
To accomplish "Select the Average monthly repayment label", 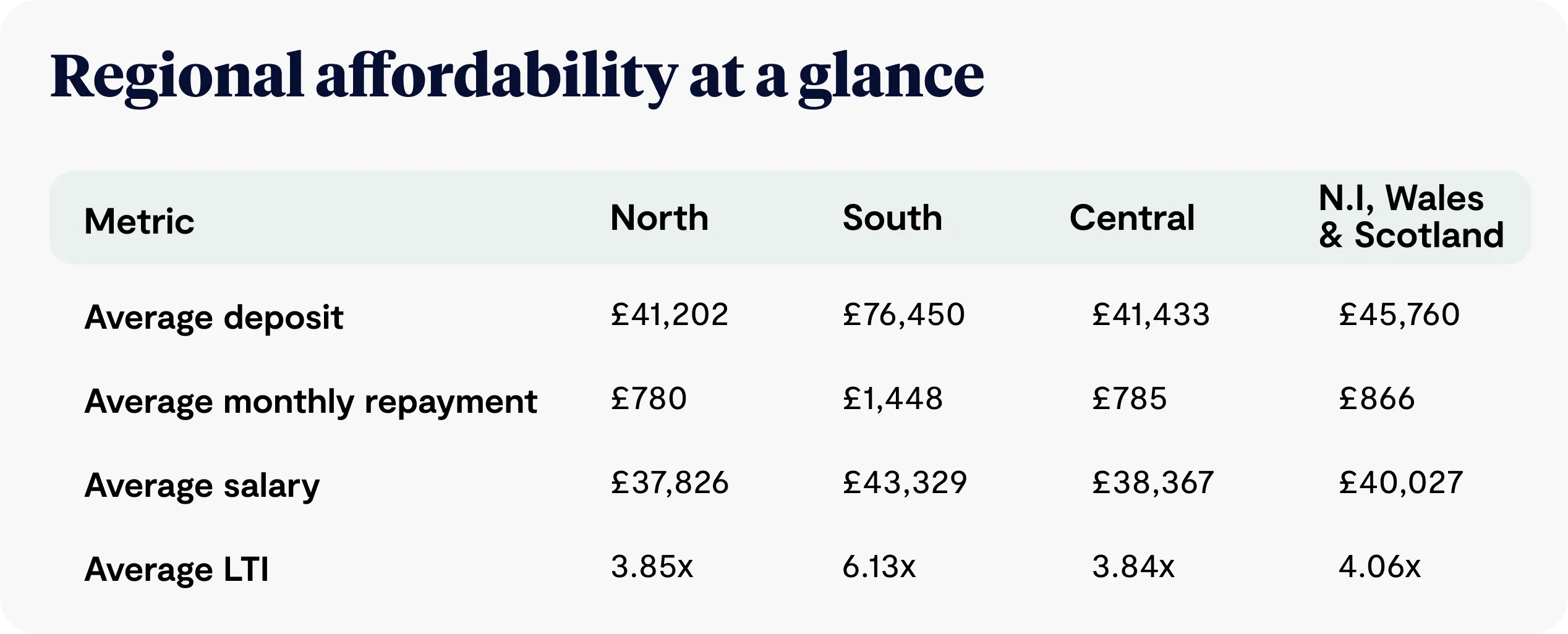I will (311, 402).
